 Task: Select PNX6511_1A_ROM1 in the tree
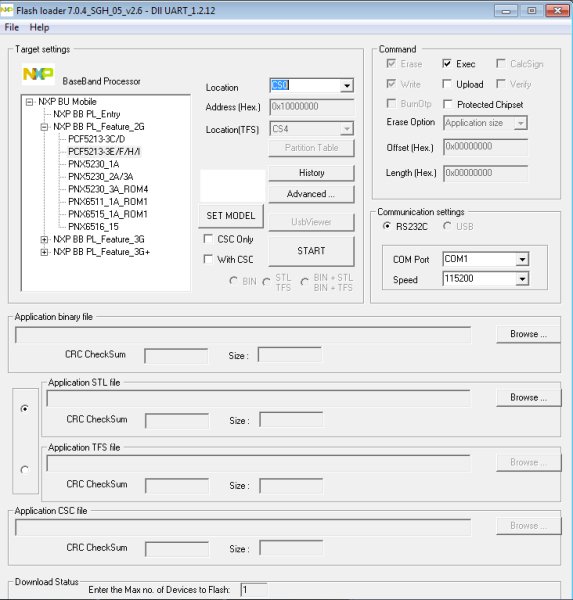108,202
